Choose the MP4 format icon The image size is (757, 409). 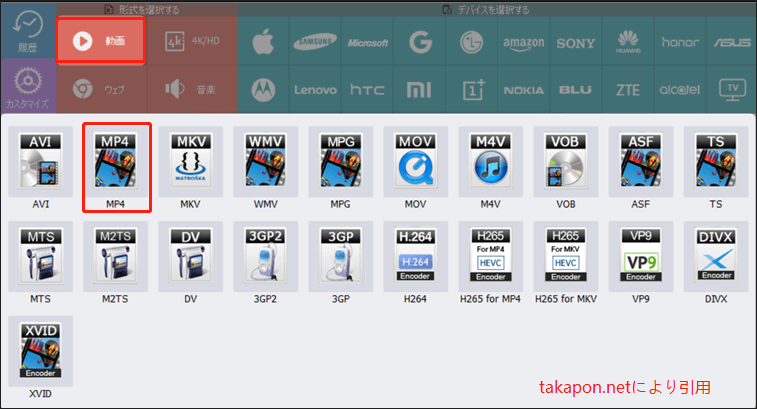(x=115, y=162)
